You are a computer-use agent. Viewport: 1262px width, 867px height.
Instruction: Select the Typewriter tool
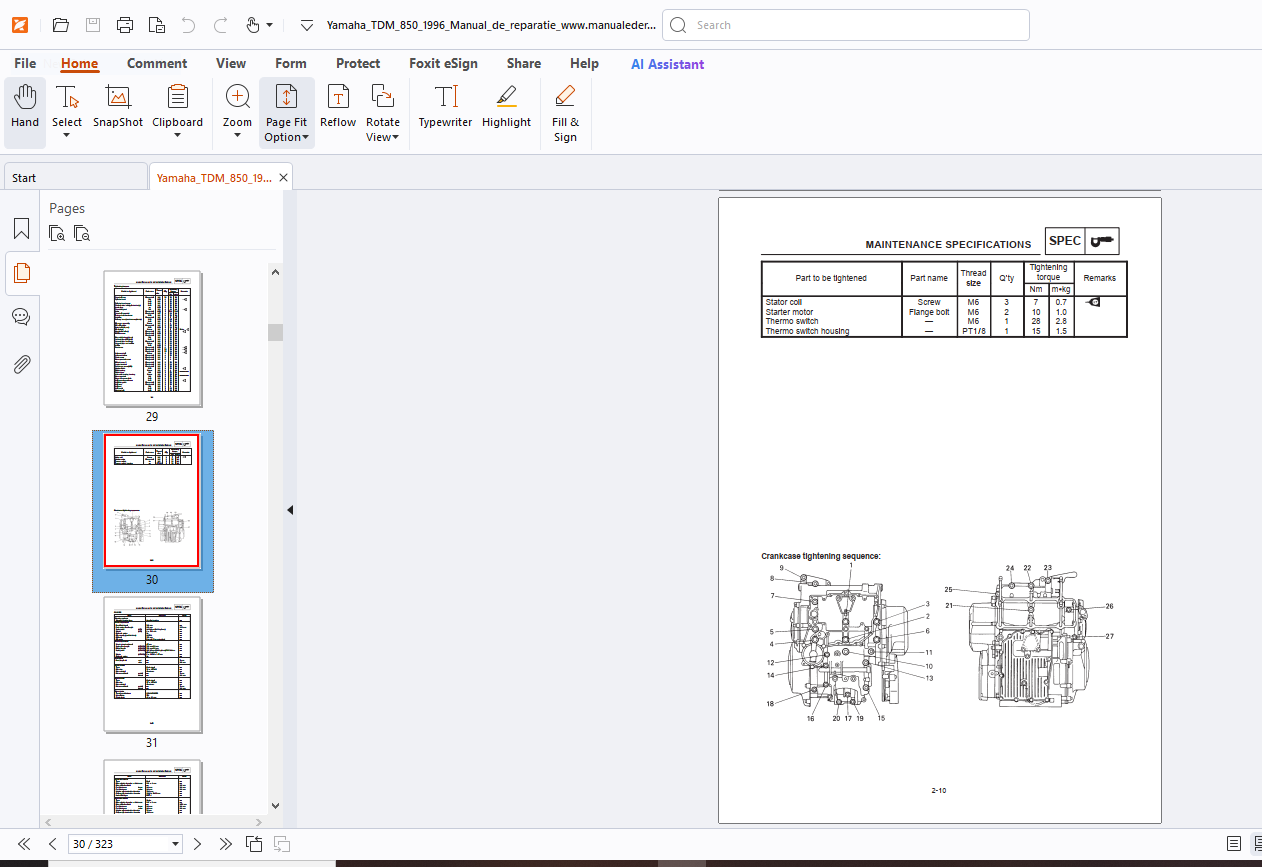[x=445, y=106]
